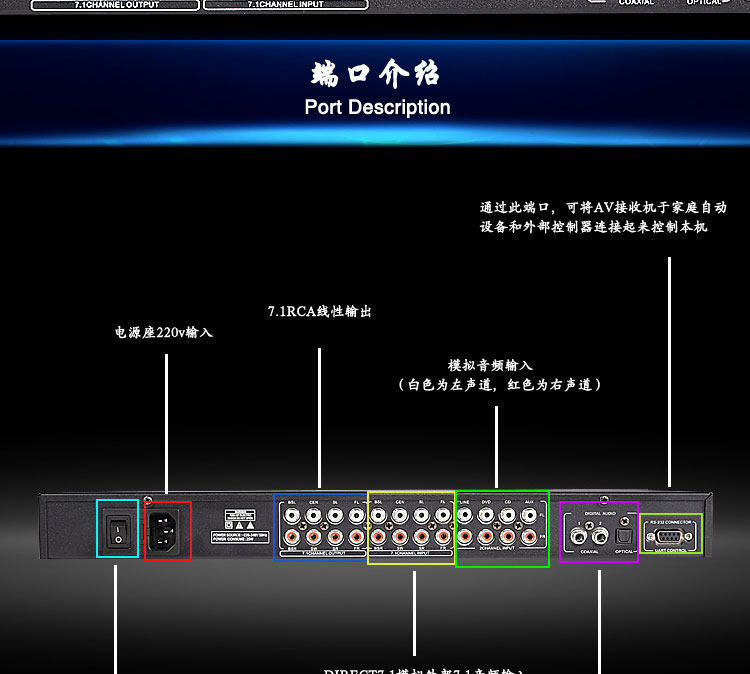Click the white CEN jack in 7.1 channel input
Image resolution: width=750 pixels, height=674 pixels.
click(x=400, y=516)
